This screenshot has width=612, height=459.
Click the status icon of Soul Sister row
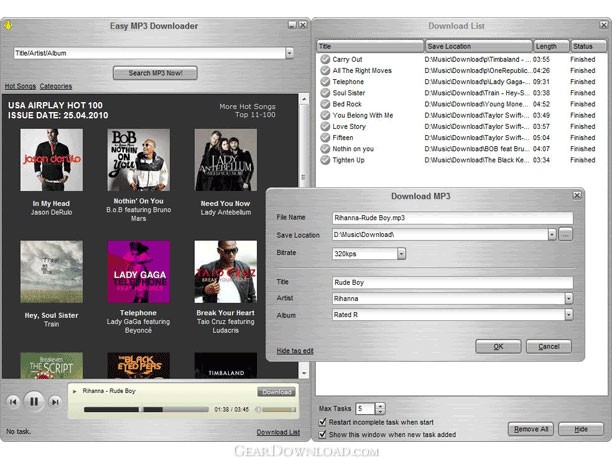pos(325,93)
